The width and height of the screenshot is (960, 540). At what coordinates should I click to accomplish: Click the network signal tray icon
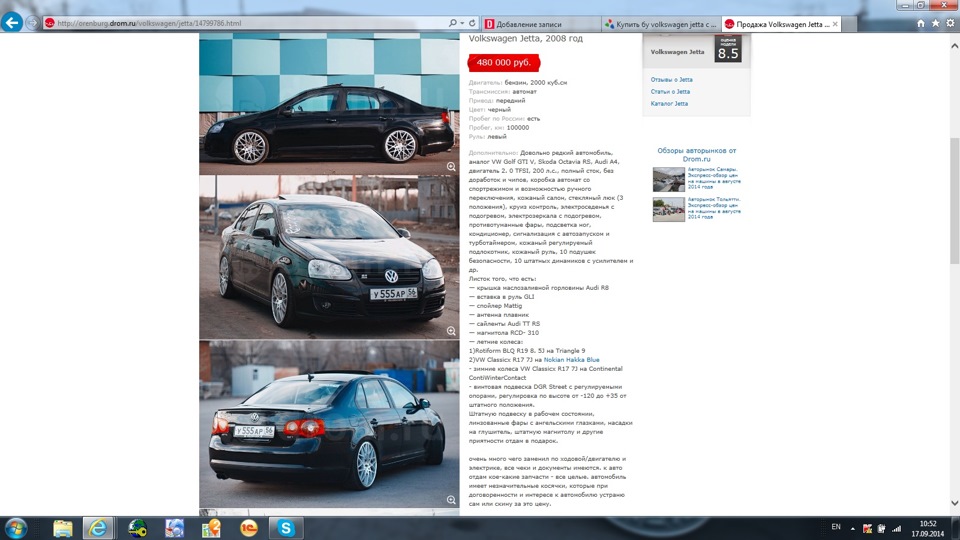coord(896,528)
